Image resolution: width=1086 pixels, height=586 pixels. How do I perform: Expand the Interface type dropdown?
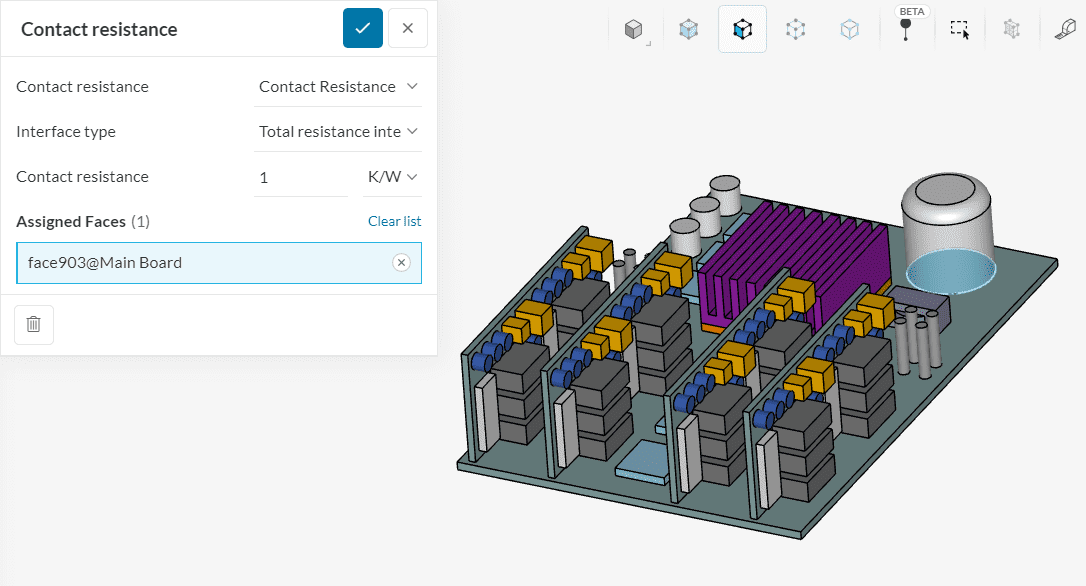pos(338,132)
